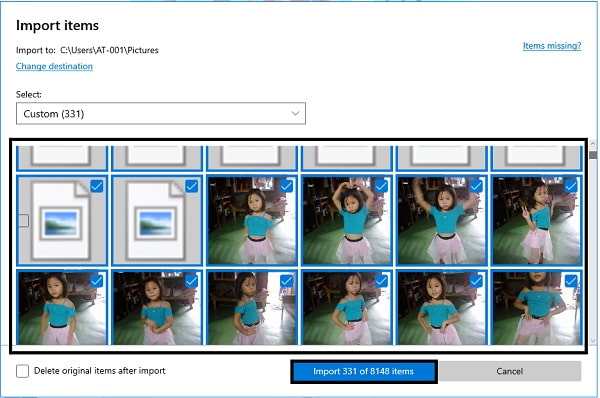Uncheck the girl standing photo in middle row
Image resolution: width=600 pixels, height=398 pixels.
click(286, 186)
